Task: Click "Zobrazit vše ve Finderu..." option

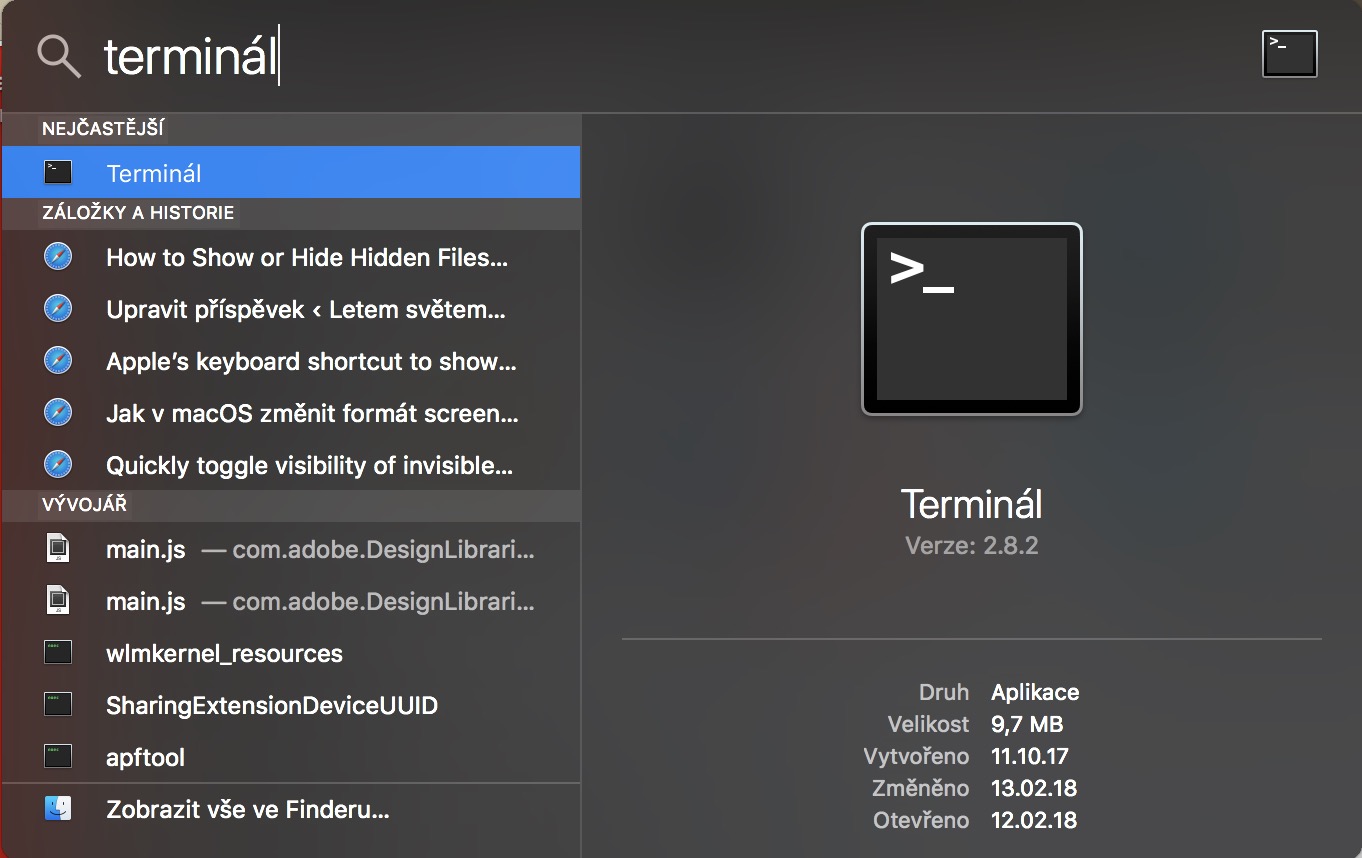Action: click(247, 810)
